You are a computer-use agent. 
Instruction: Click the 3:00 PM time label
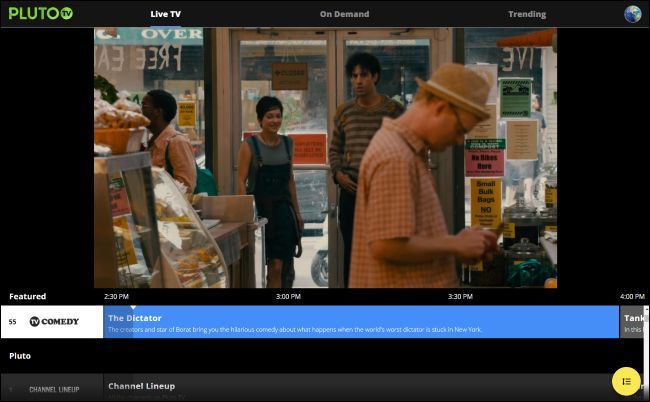point(288,296)
